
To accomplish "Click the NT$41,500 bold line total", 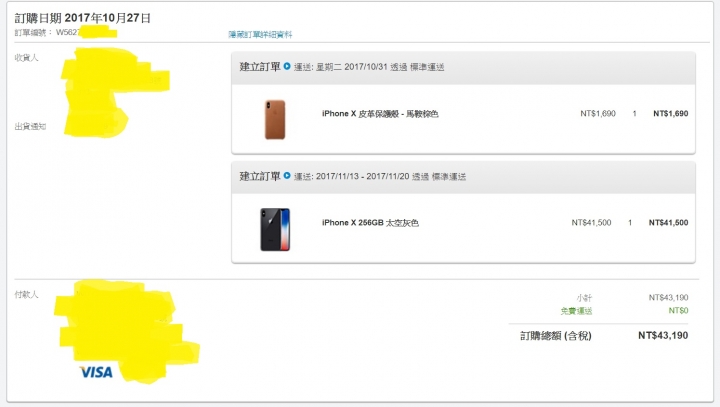I will pyautogui.click(x=668, y=223).
